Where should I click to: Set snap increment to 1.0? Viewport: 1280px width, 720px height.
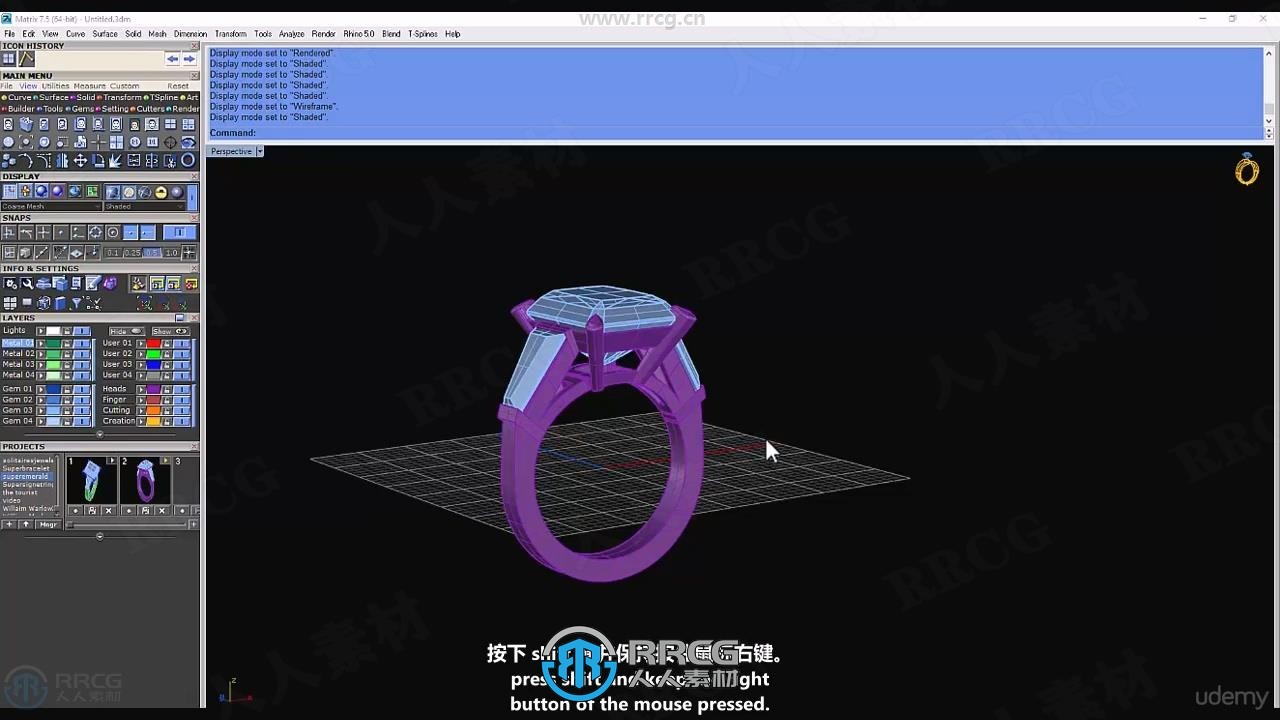172,253
